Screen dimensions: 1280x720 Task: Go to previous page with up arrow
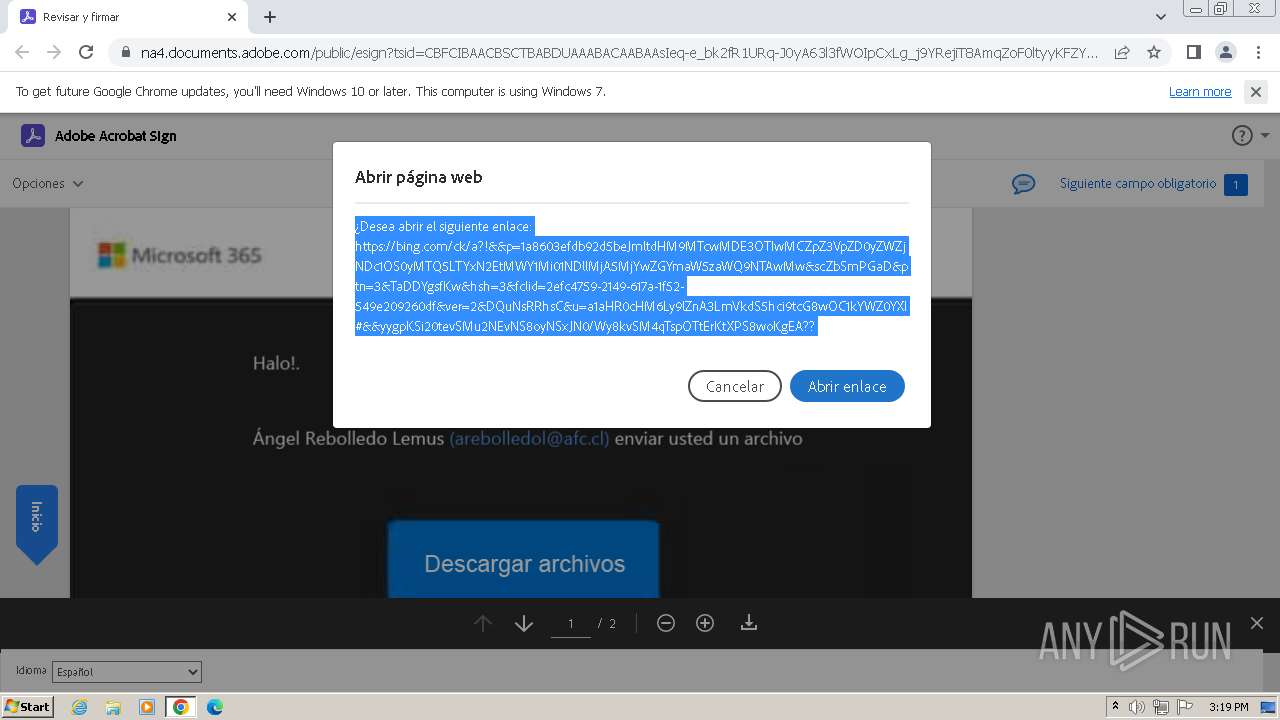[483, 623]
